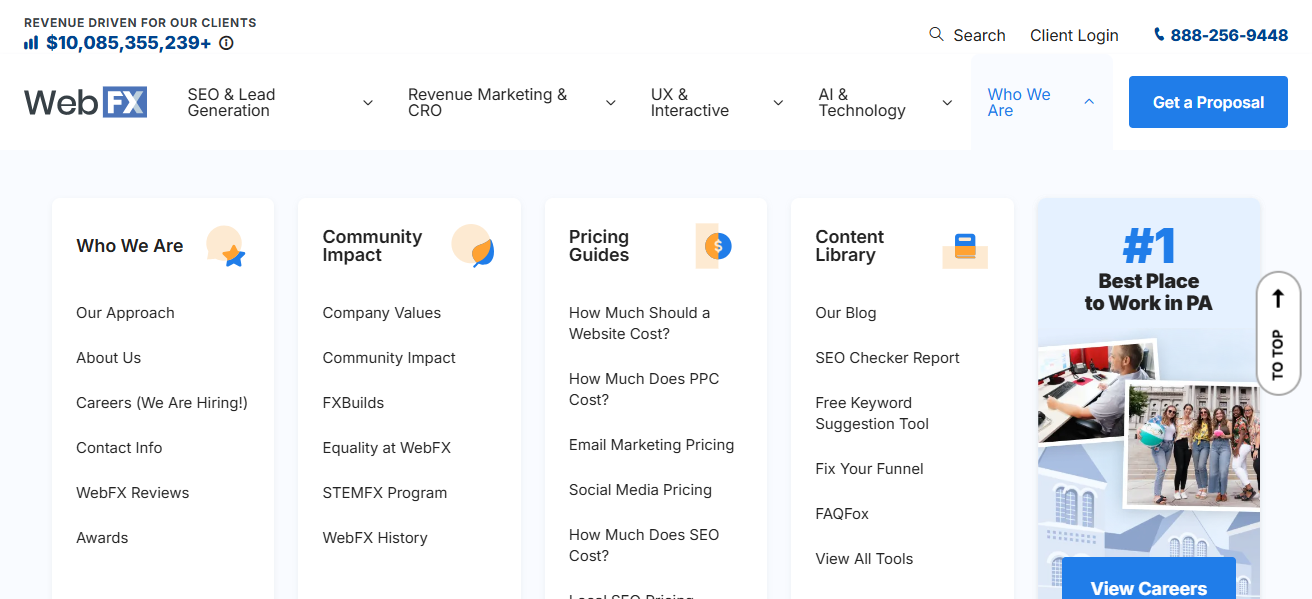This screenshot has width=1312, height=599.
Task: Click the $10,085,355,239+ revenue figure
Action: click(x=129, y=43)
